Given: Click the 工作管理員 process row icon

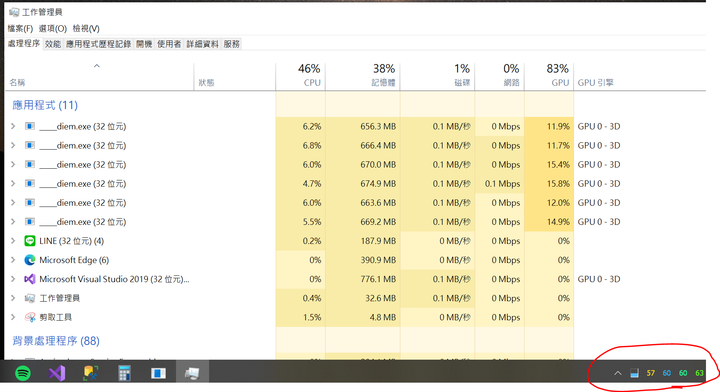Looking at the screenshot, I should pos(30,298).
